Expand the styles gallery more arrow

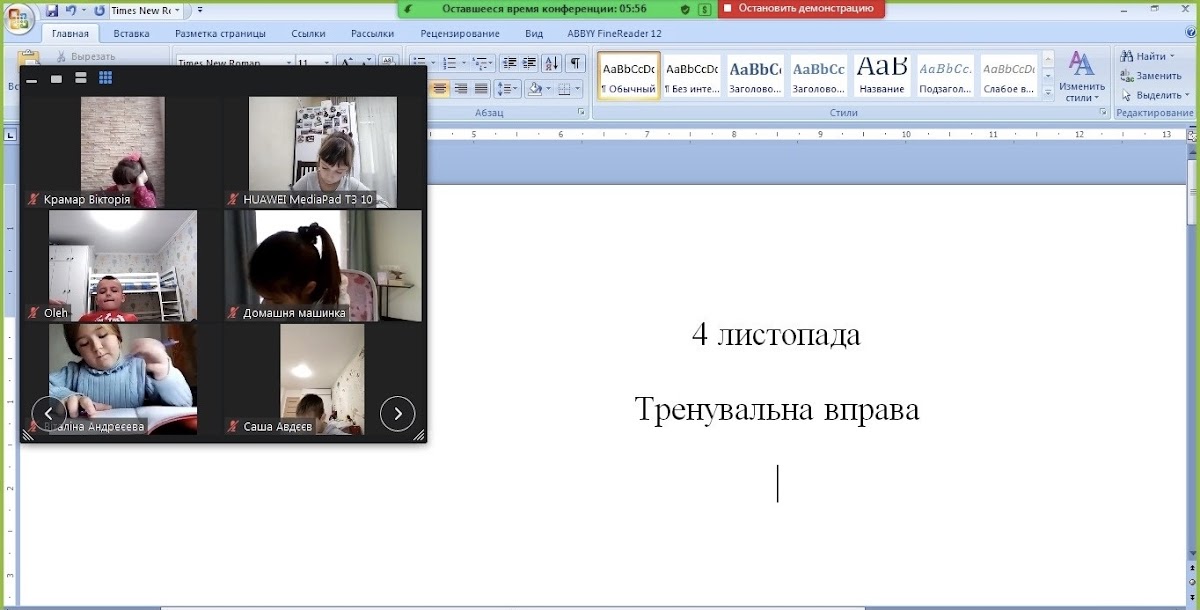[x=1047, y=93]
